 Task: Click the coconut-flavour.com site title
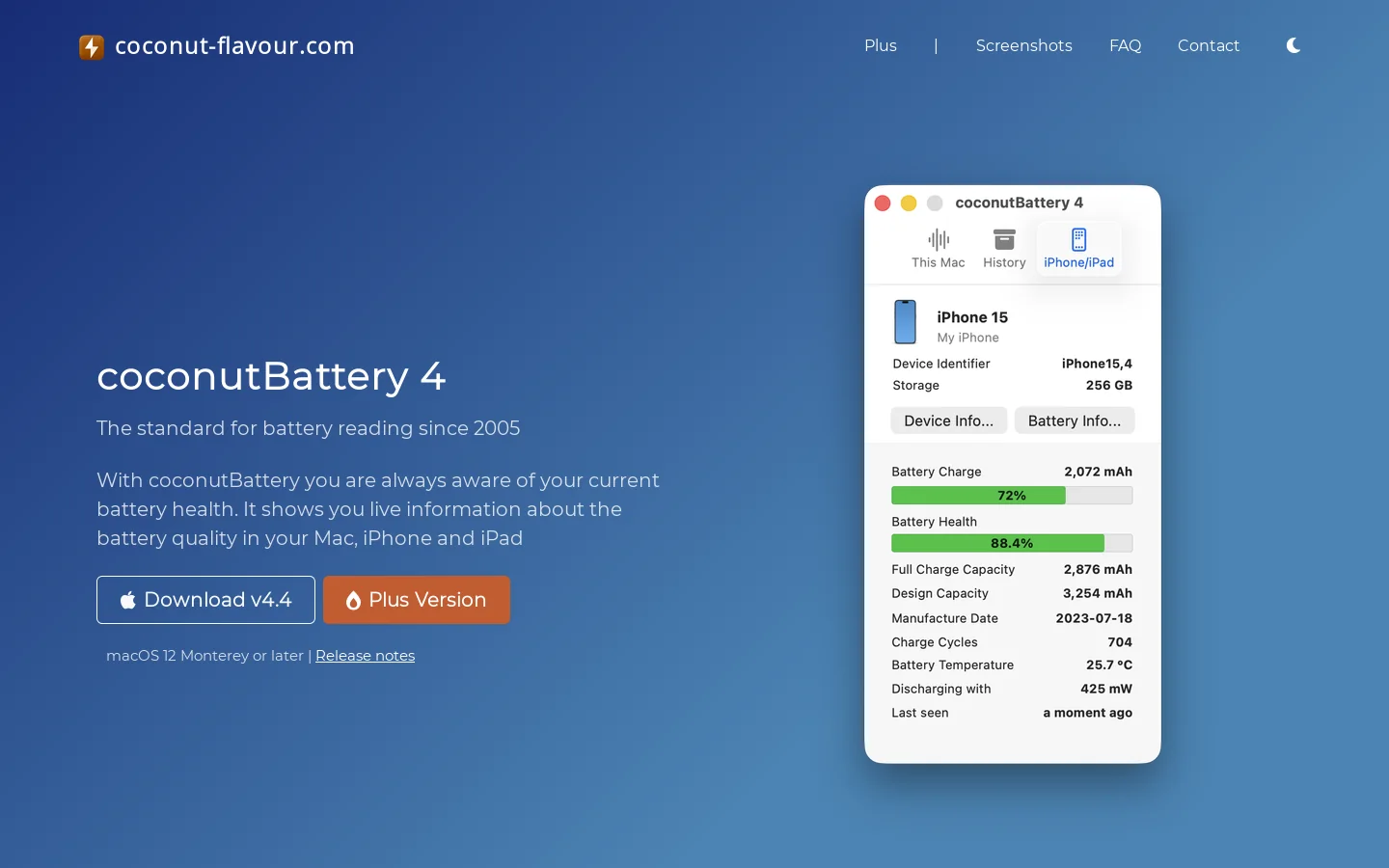[x=234, y=46]
